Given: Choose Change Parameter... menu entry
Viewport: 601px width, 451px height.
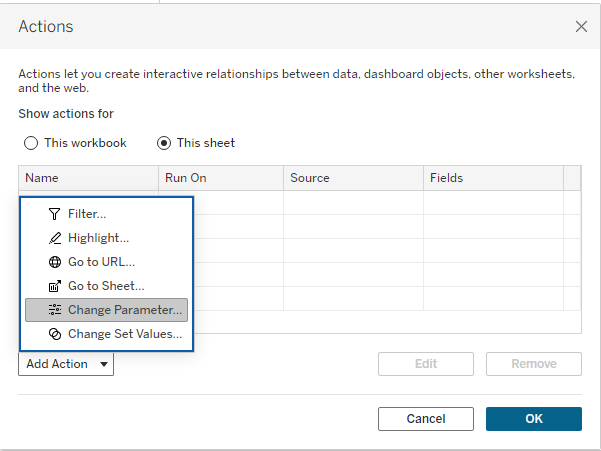Looking at the screenshot, I should pyautogui.click(x=125, y=310).
